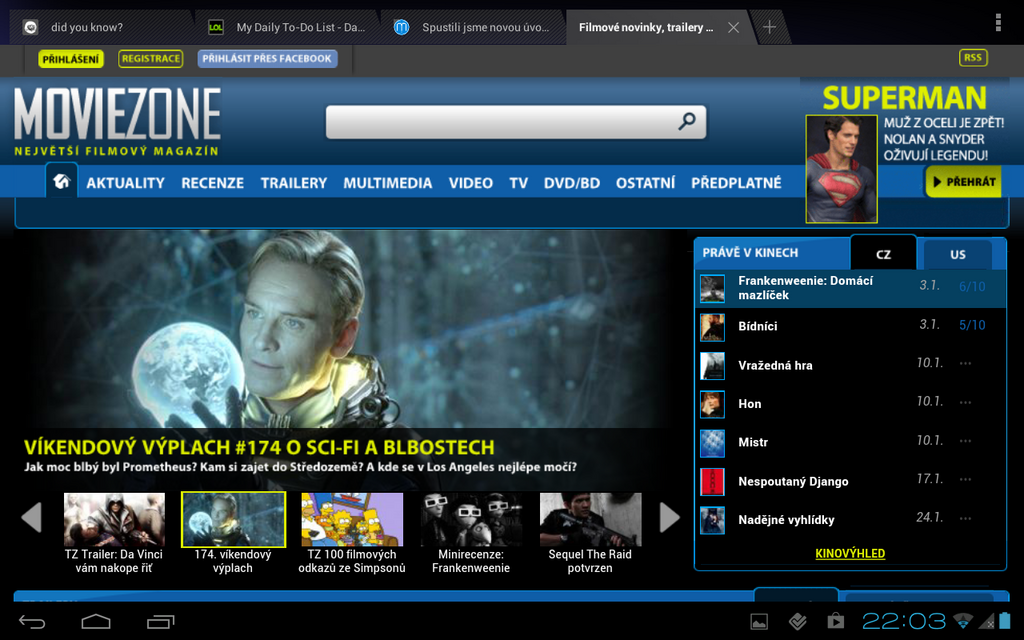This screenshot has height=640, width=1024.
Task: Close the Filmové novinky tab
Action: point(733,28)
